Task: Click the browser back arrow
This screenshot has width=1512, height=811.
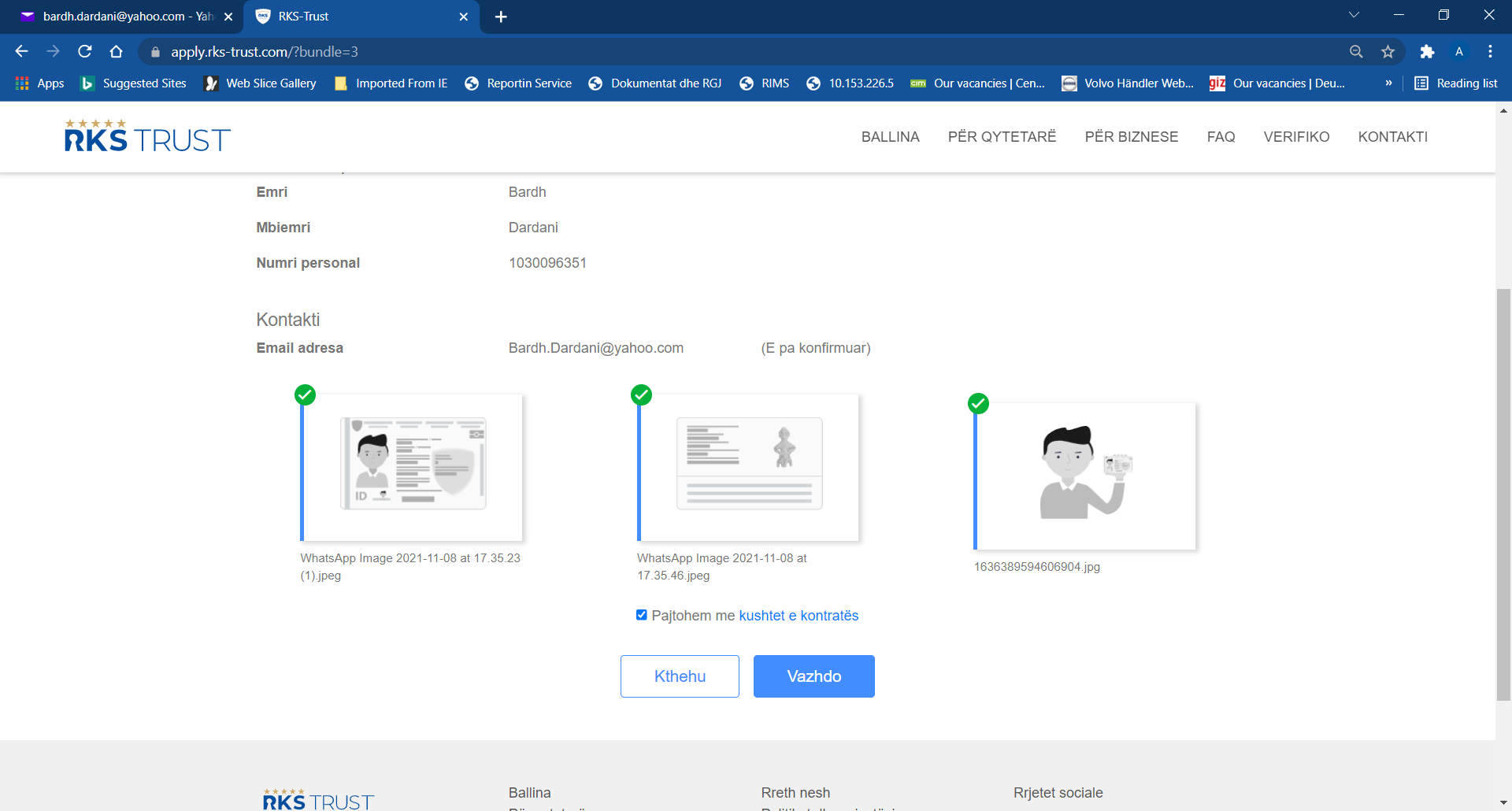Action: [21, 51]
